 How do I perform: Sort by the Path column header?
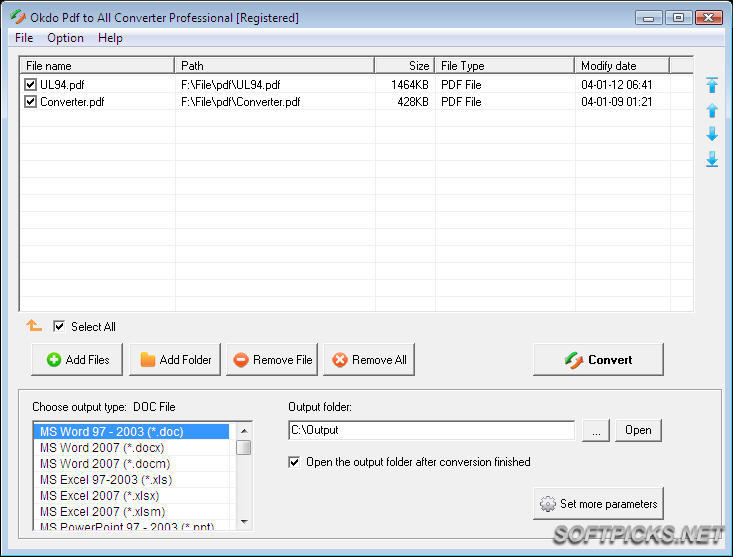tap(274, 65)
